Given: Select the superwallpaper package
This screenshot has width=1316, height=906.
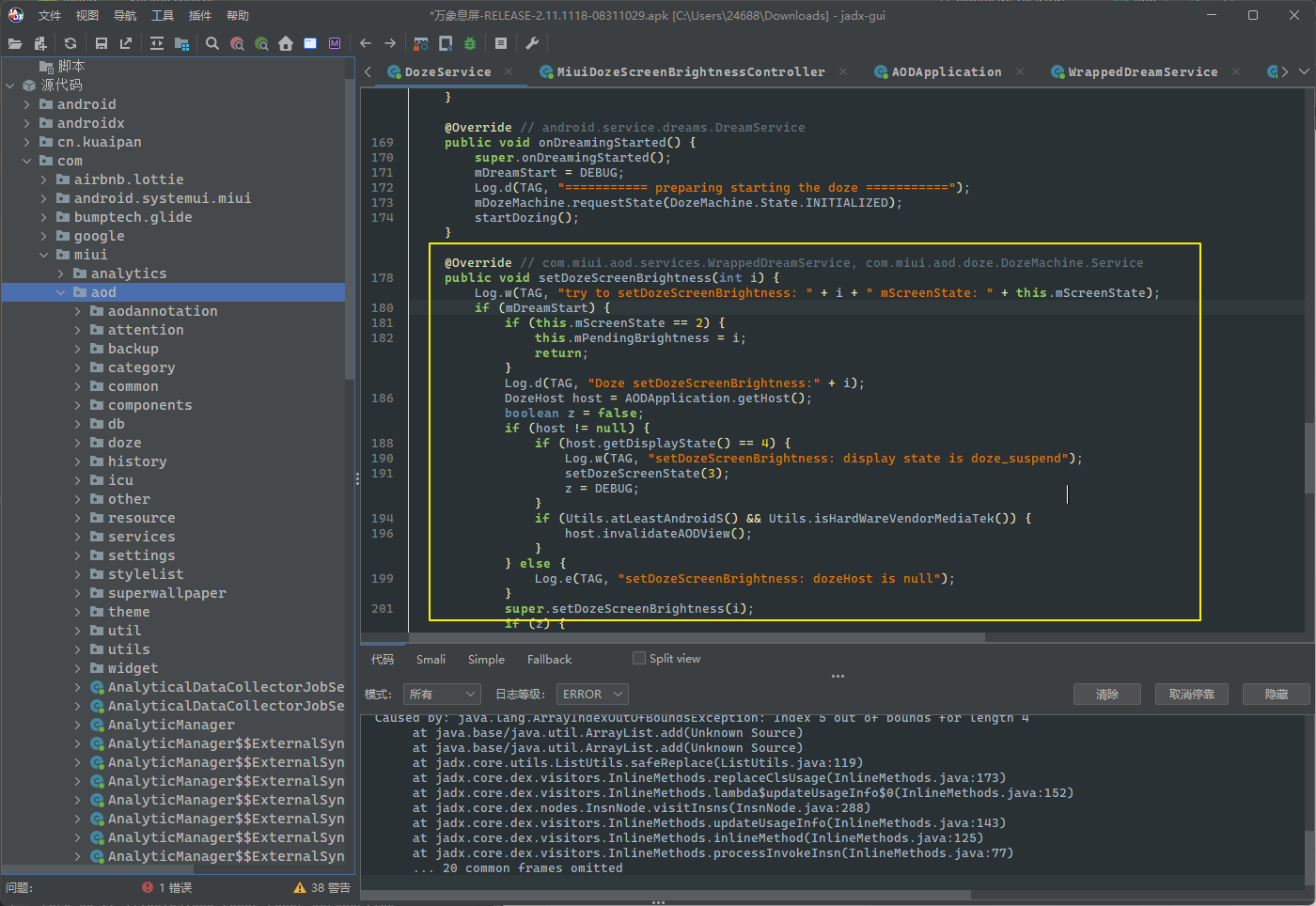Looking at the screenshot, I should click(166, 593).
